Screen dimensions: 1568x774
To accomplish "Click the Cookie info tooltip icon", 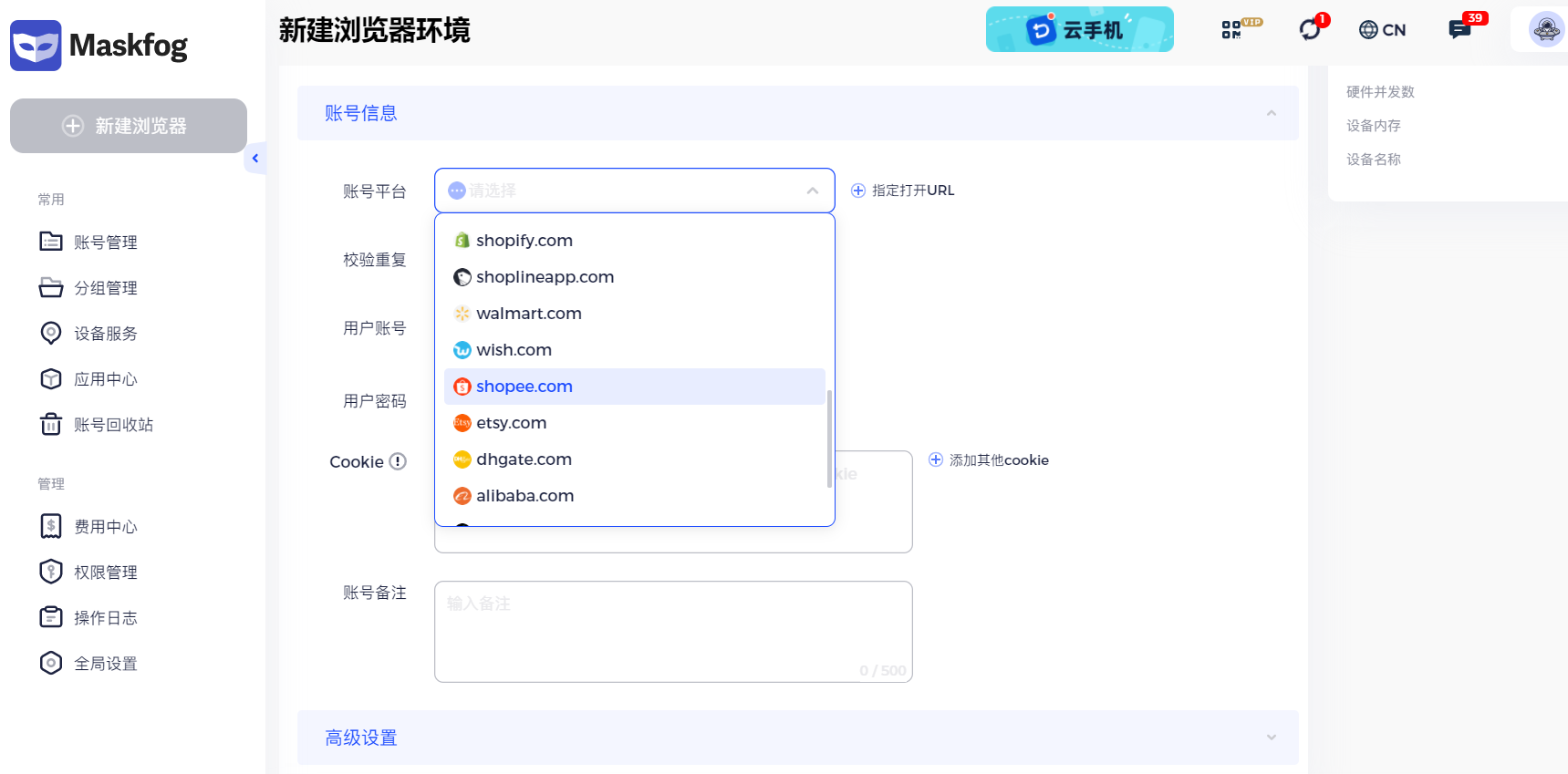I will 398,461.
